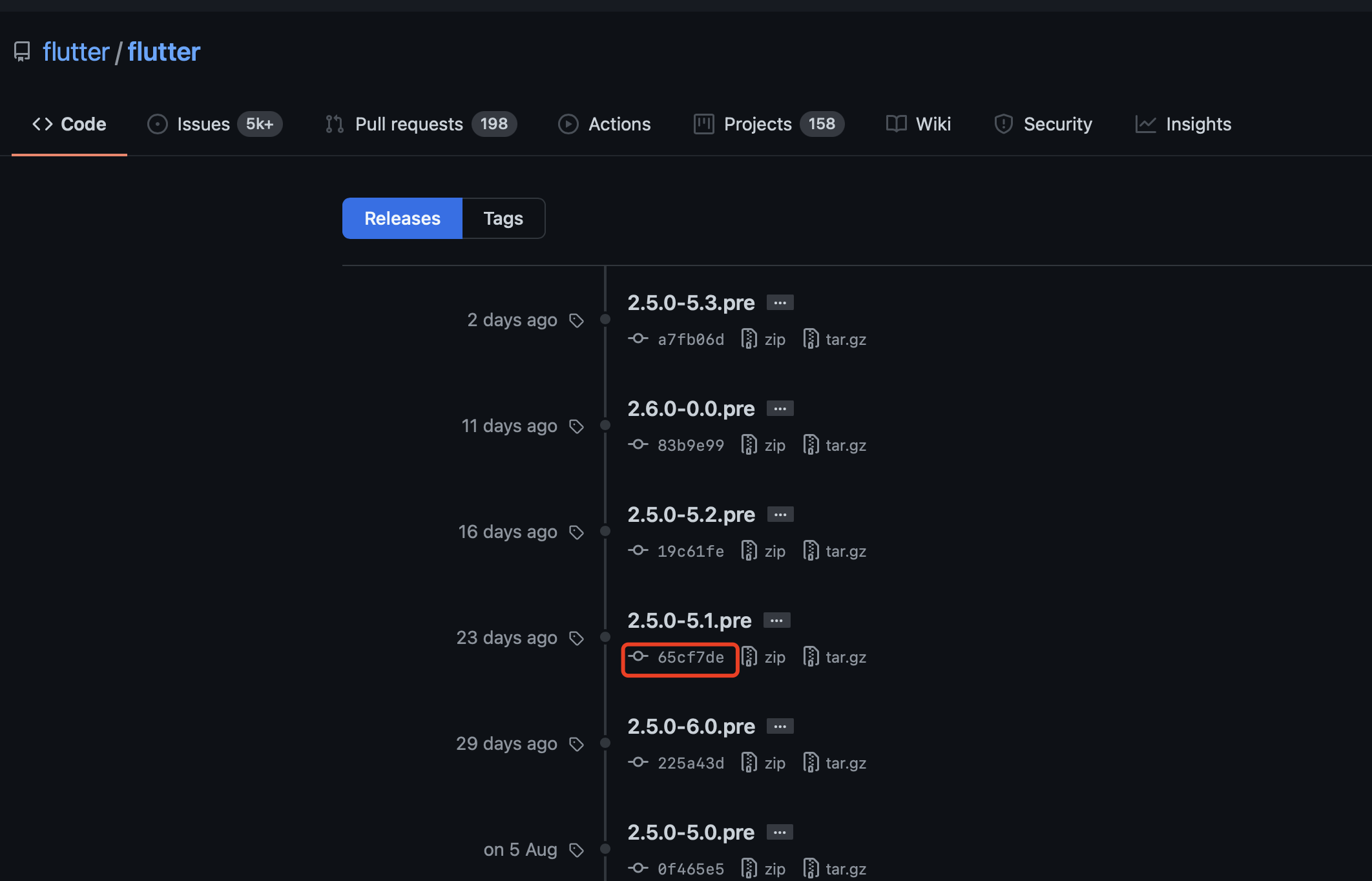This screenshot has height=881, width=1372.
Task: Download tar.gz for 2.5.0-6.0.pre
Action: [835, 763]
